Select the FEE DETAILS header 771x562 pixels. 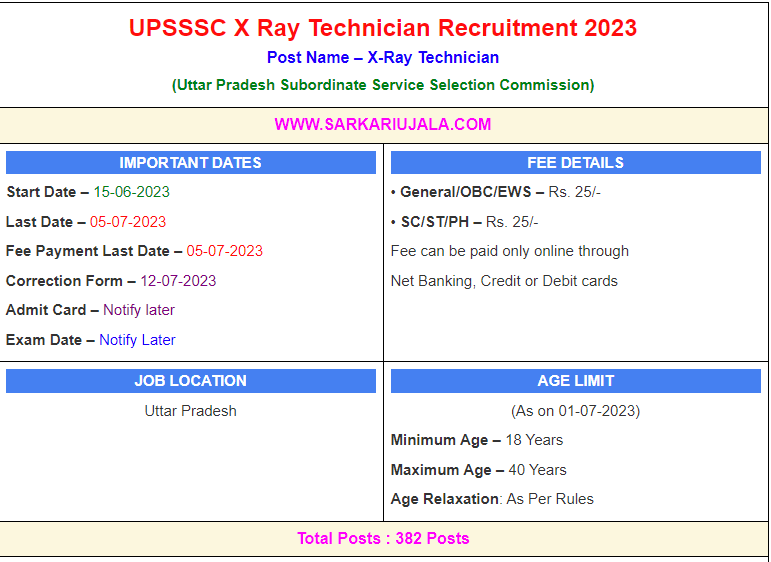click(x=575, y=163)
